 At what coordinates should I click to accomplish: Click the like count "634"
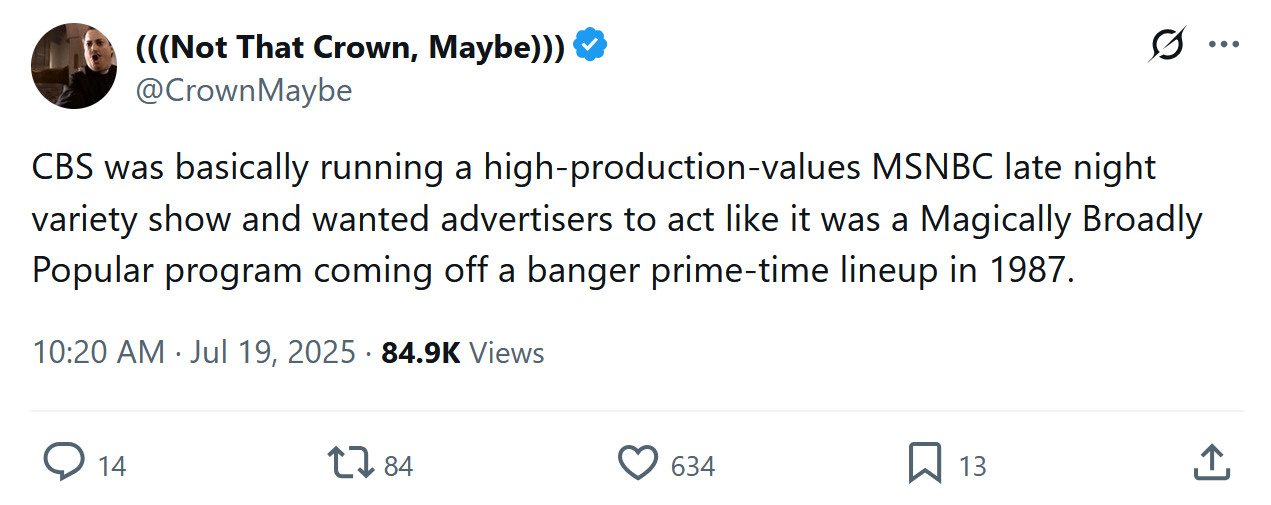point(692,466)
